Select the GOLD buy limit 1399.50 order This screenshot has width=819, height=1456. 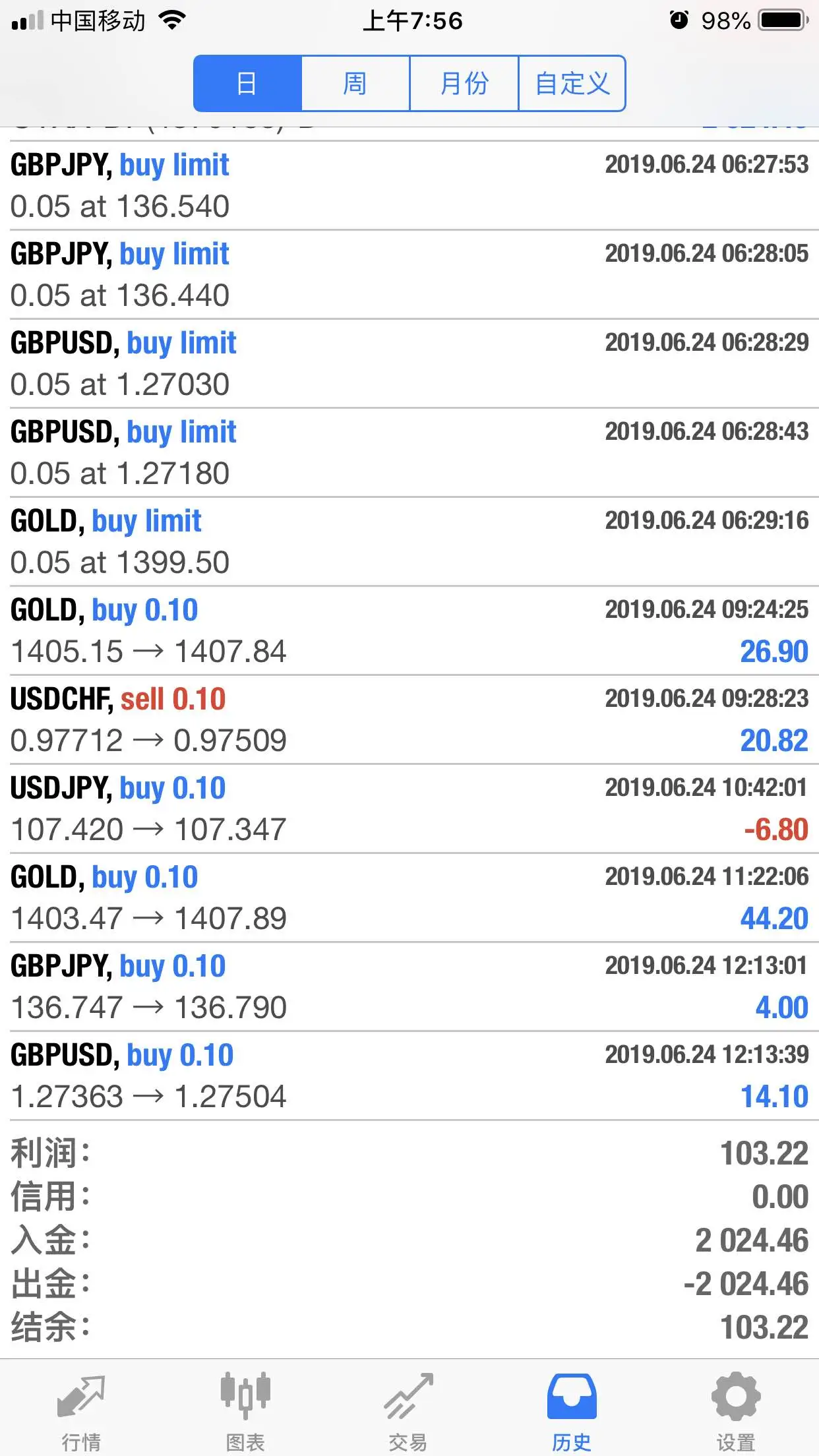[x=409, y=541]
